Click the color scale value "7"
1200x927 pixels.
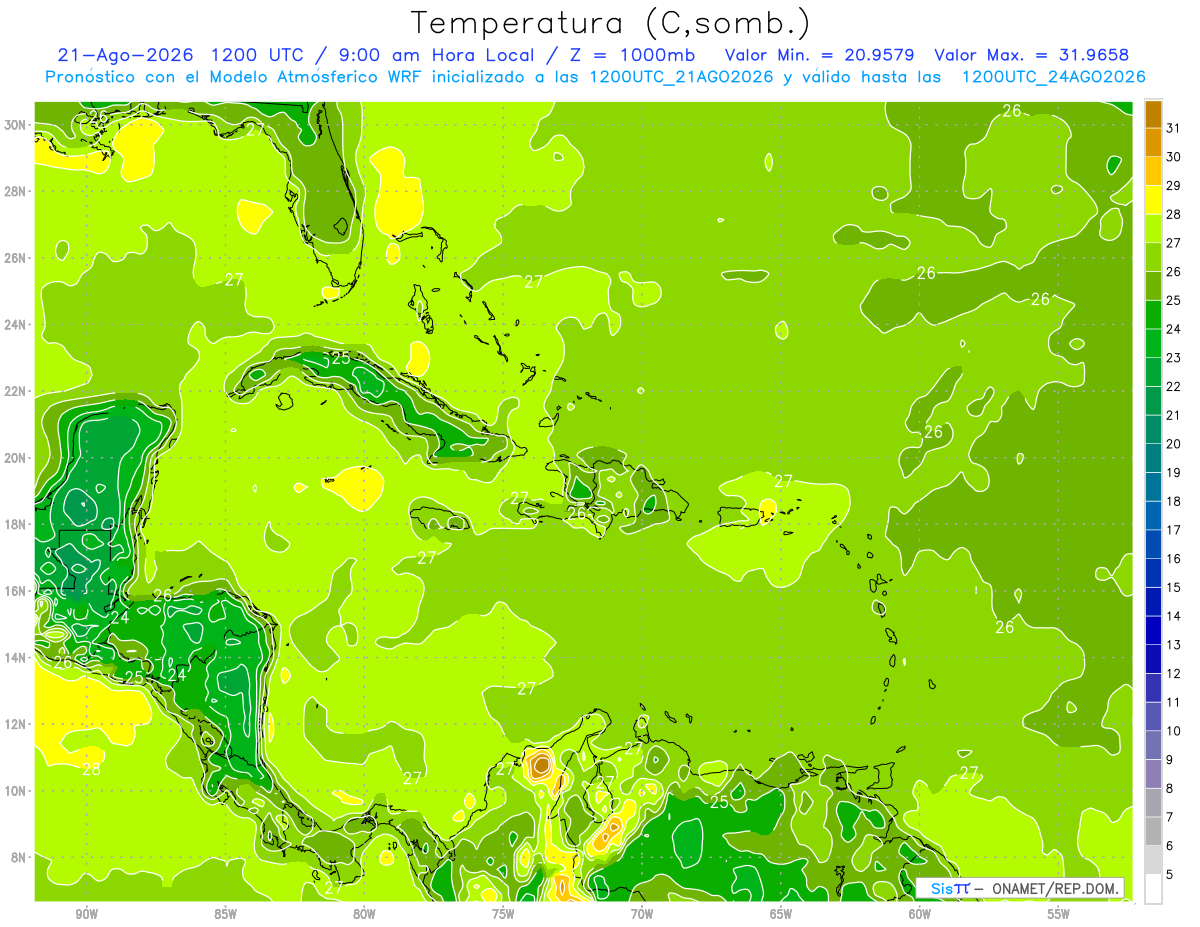[x=1171, y=818]
